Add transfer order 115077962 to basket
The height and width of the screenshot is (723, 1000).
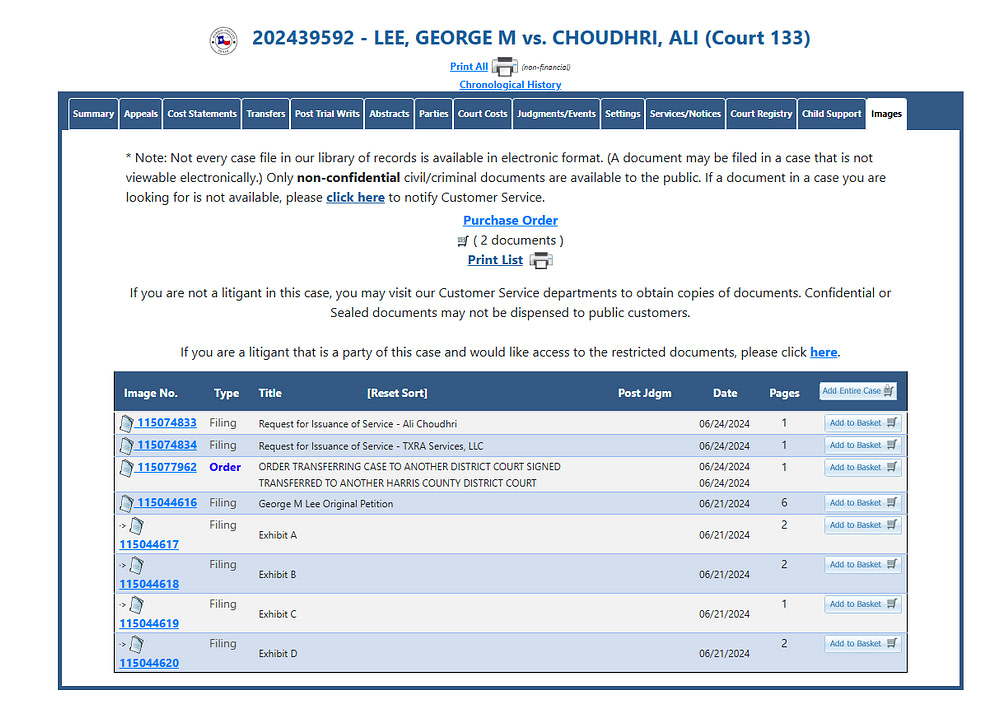863,467
